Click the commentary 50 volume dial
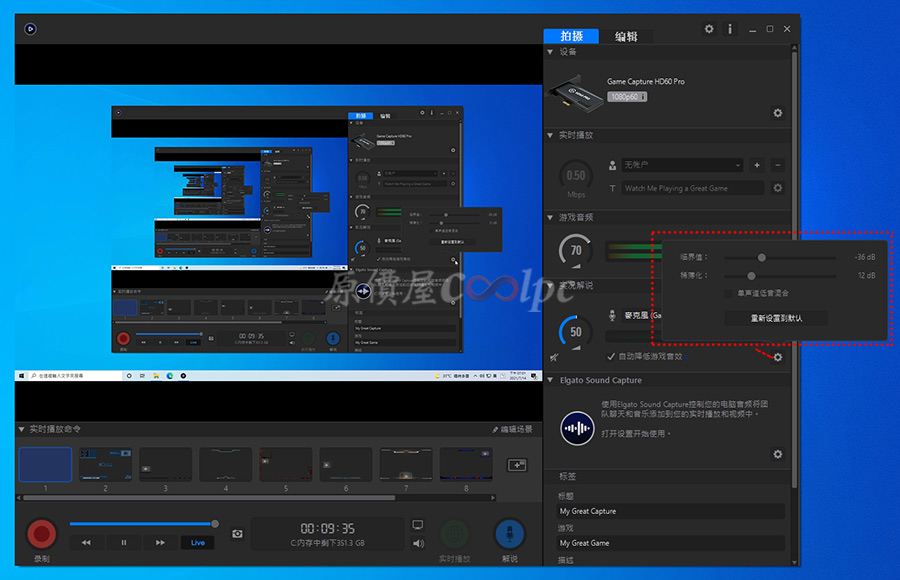Screen dimensions: 900x580 click(x=576, y=332)
